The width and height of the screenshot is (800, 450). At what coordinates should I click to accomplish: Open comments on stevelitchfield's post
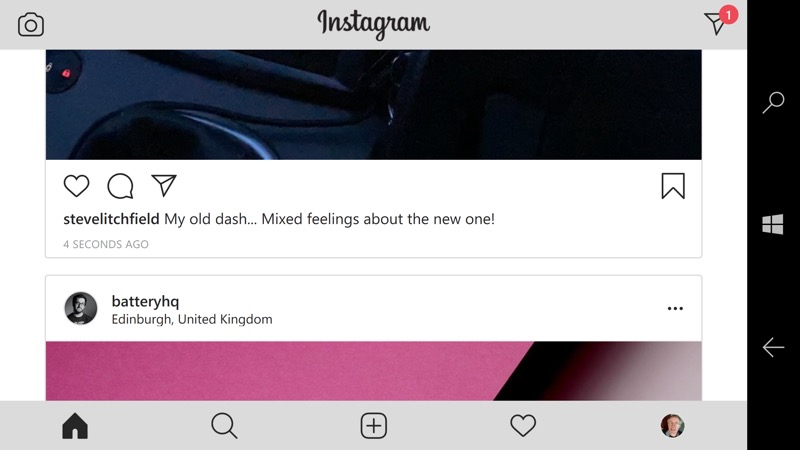(120, 186)
